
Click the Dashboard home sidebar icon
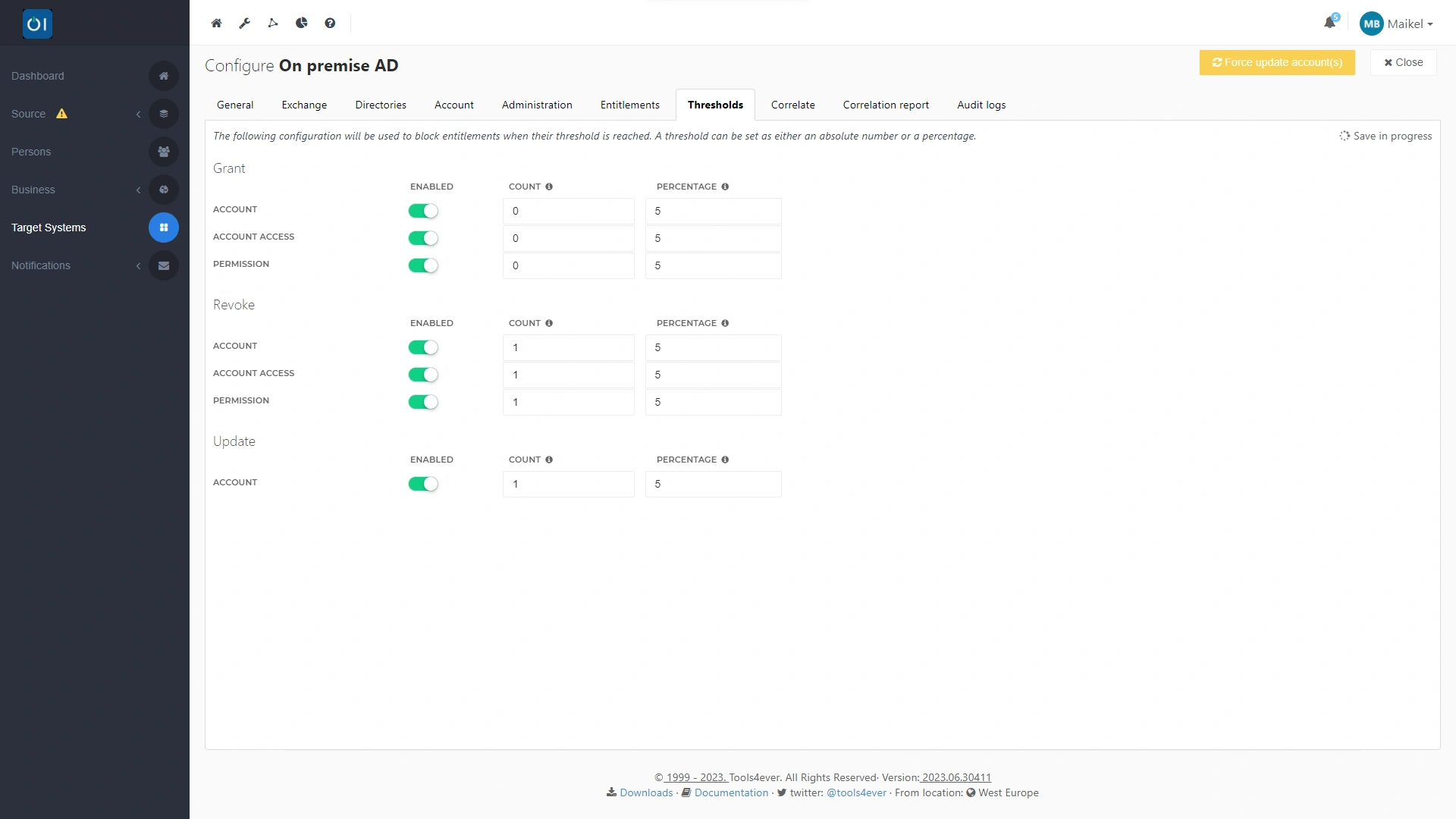(x=164, y=76)
